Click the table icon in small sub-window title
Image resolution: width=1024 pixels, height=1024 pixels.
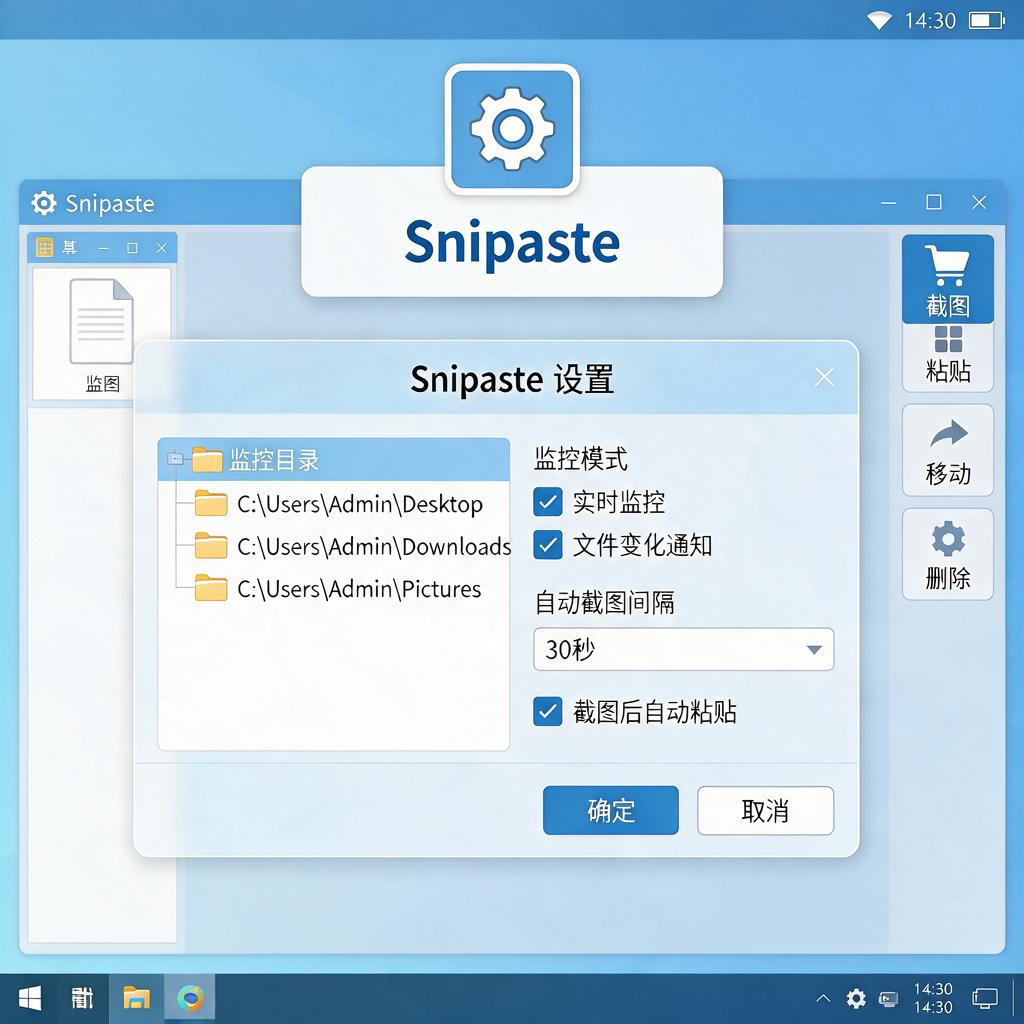[44, 248]
